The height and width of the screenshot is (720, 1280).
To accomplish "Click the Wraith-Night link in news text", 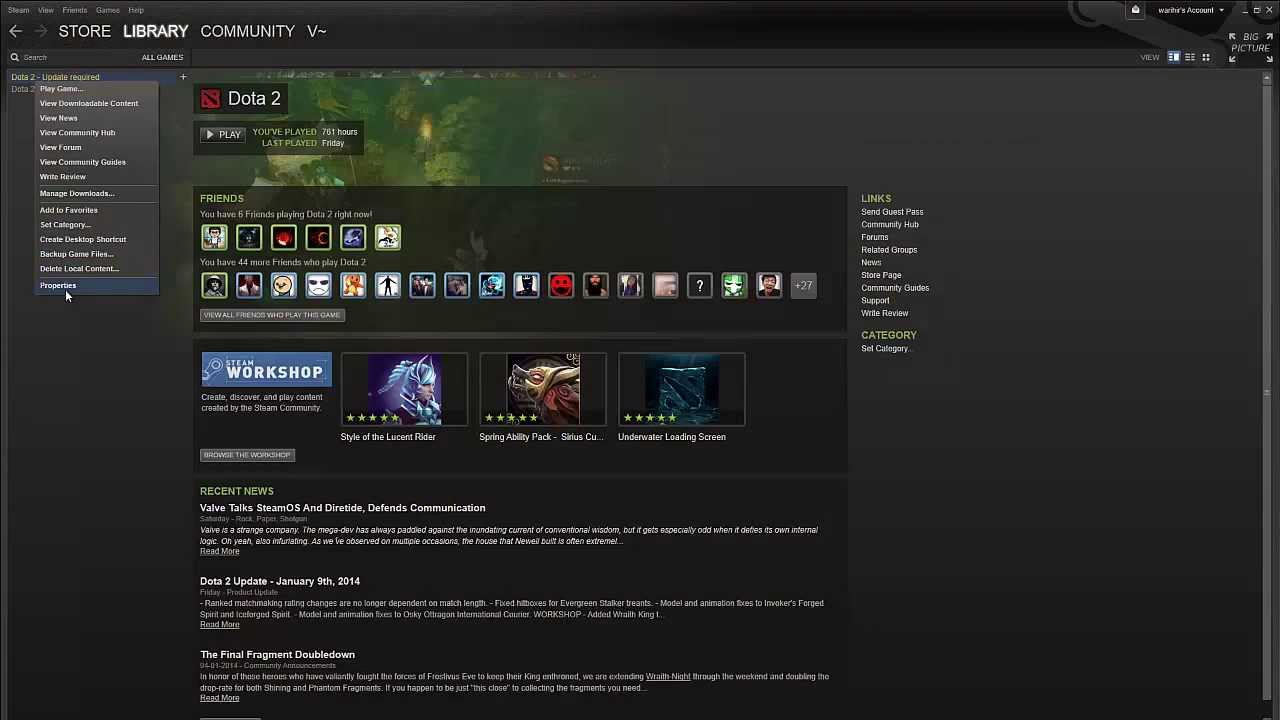I will (668, 677).
